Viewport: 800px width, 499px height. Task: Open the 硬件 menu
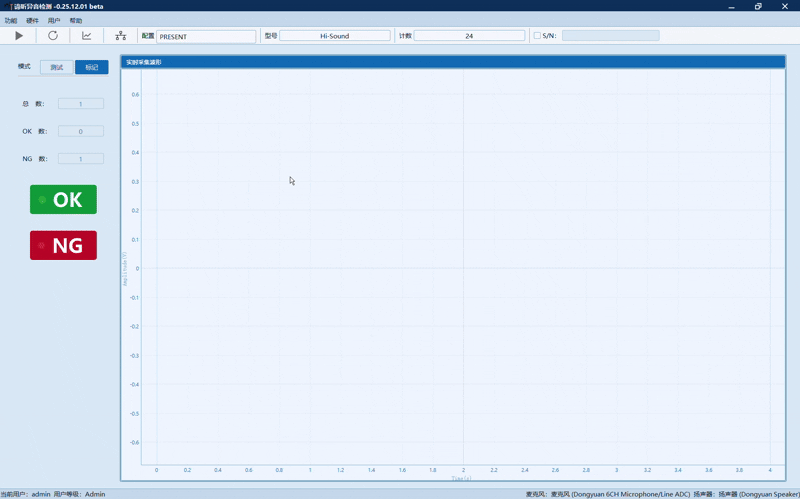click(32, 21)
